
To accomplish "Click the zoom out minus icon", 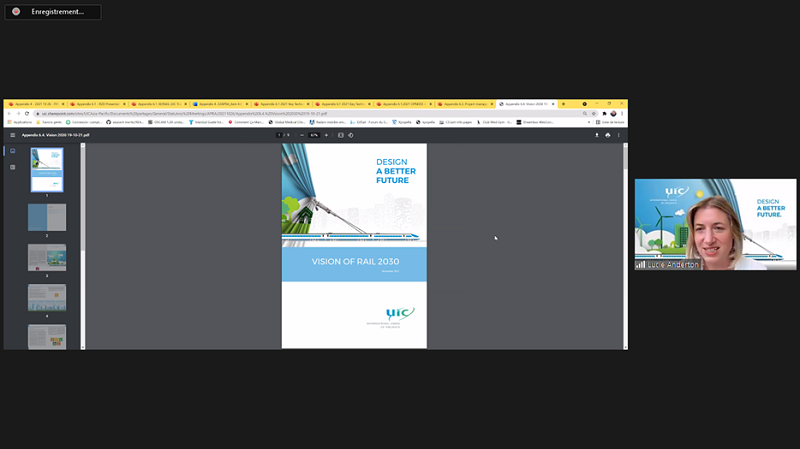I will 302,135.
